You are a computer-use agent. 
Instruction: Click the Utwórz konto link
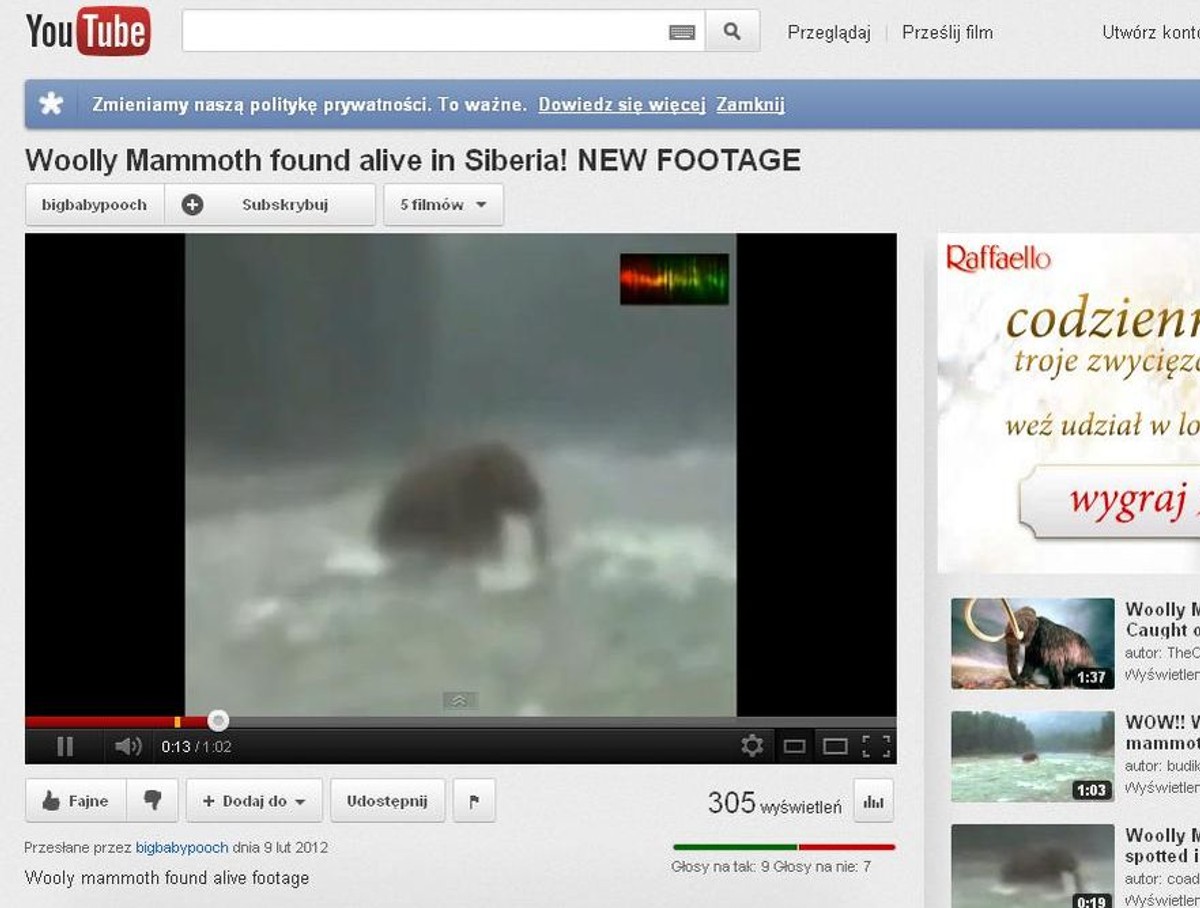click(x=1150, y=32)
